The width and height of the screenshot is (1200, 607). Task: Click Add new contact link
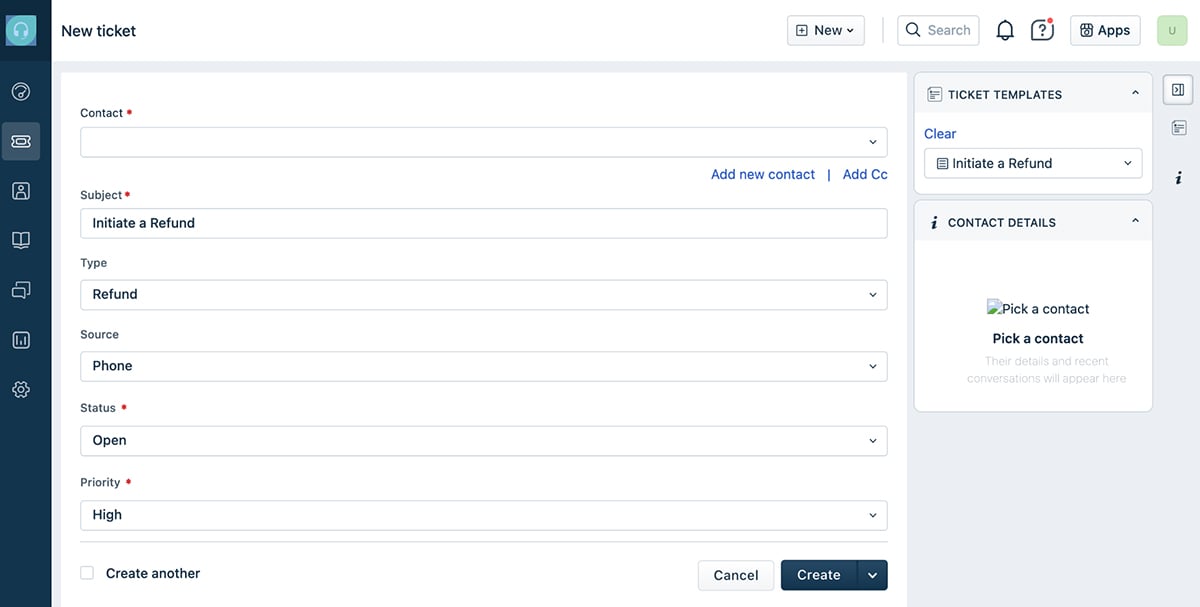tap(762, 173)
